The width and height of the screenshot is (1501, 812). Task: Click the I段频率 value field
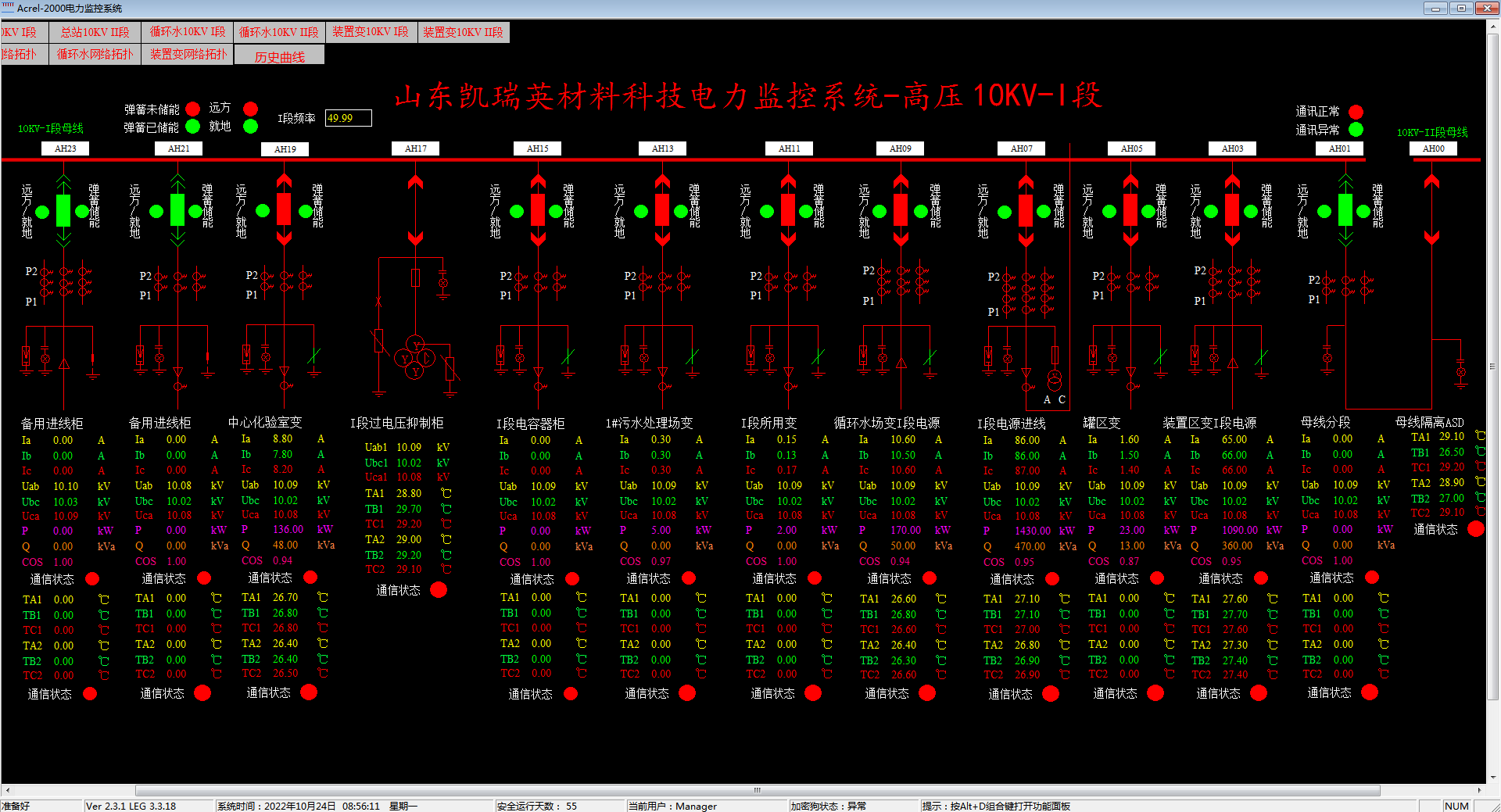(348, 118)
